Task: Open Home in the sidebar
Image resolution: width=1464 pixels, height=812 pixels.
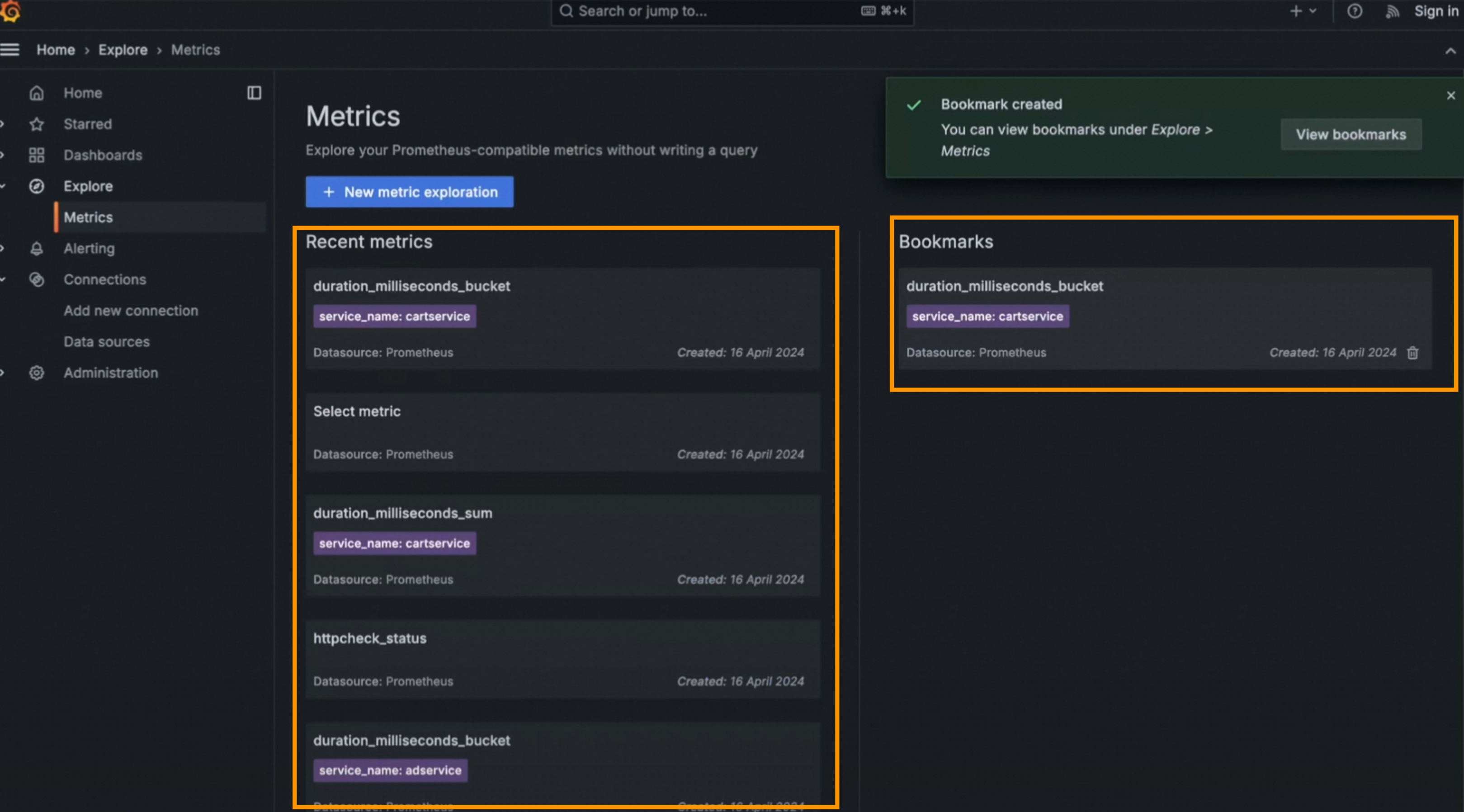Action: 83,93
